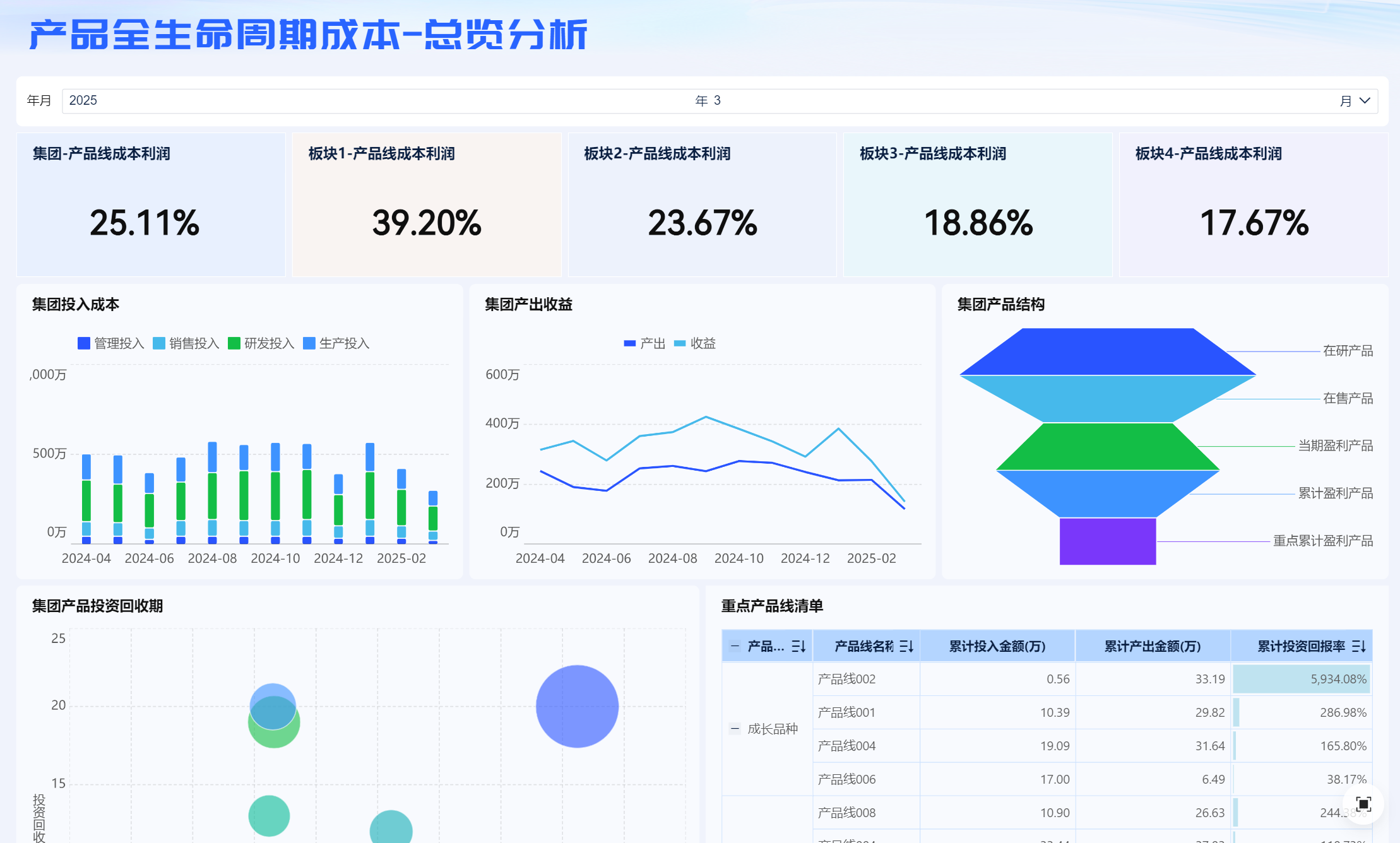The image size is (1400, 843).
Task: Toggle the 管理投入 legend item
Action: (111, 343)
